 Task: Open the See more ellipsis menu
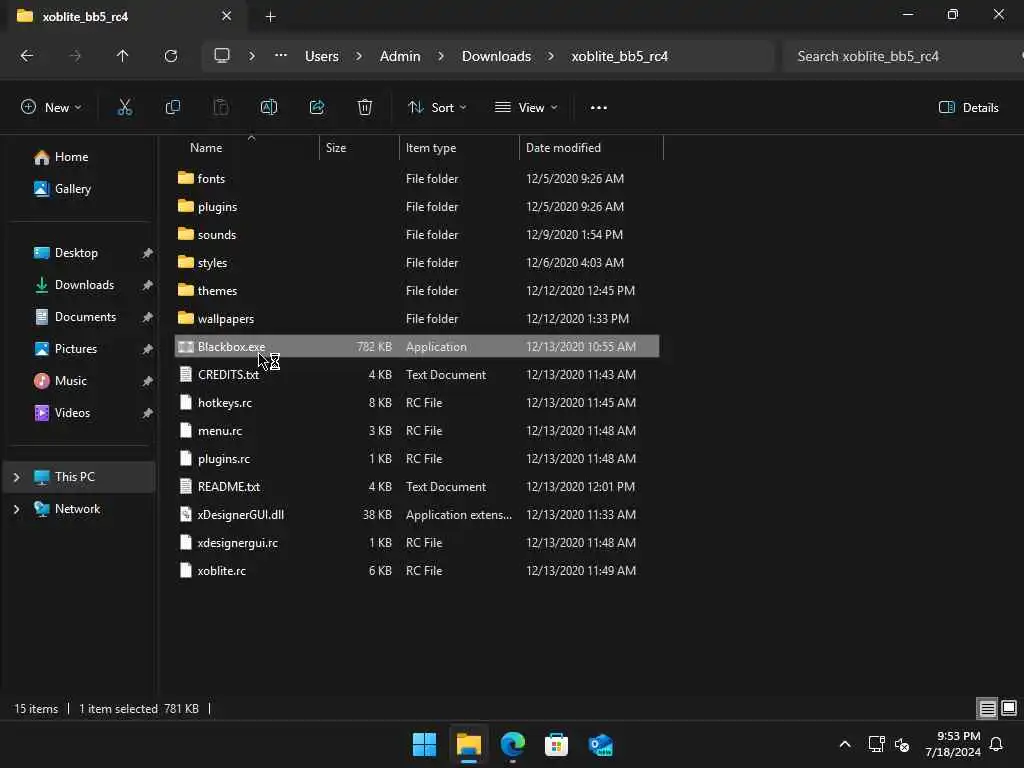(x=599, y=108)
